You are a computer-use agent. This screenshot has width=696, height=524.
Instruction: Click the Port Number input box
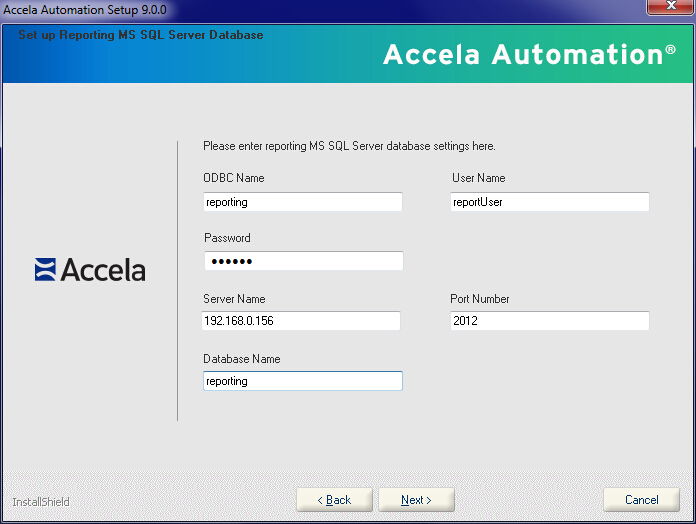coord(549,321)
